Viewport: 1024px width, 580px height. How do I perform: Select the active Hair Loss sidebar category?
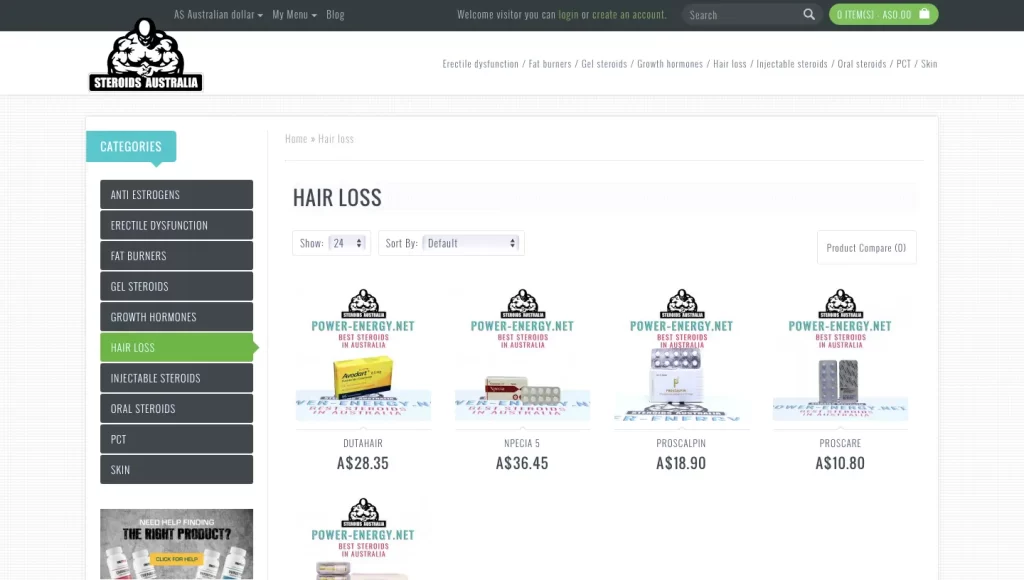pos(176,347)
